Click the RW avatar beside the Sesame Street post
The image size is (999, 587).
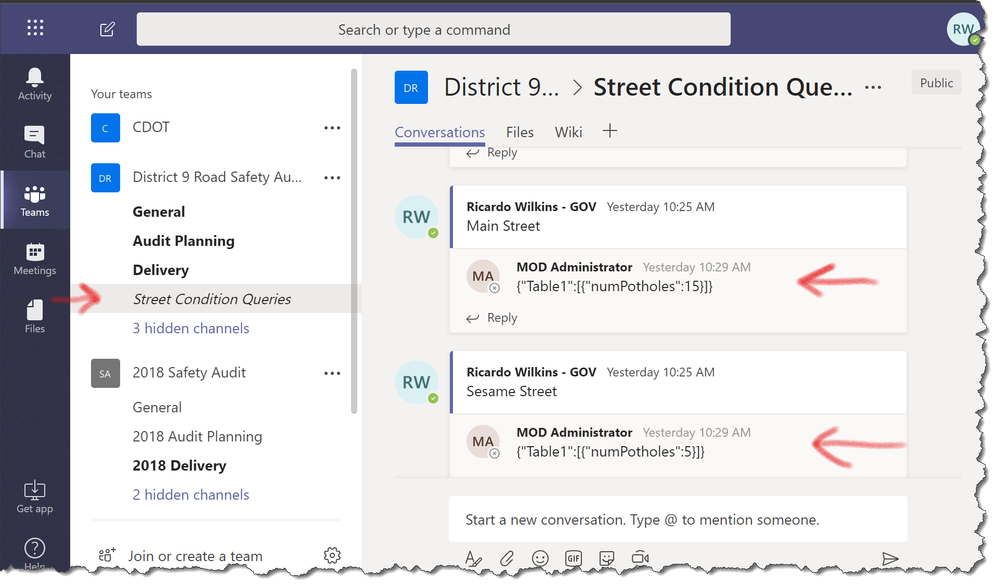(417, 382)
